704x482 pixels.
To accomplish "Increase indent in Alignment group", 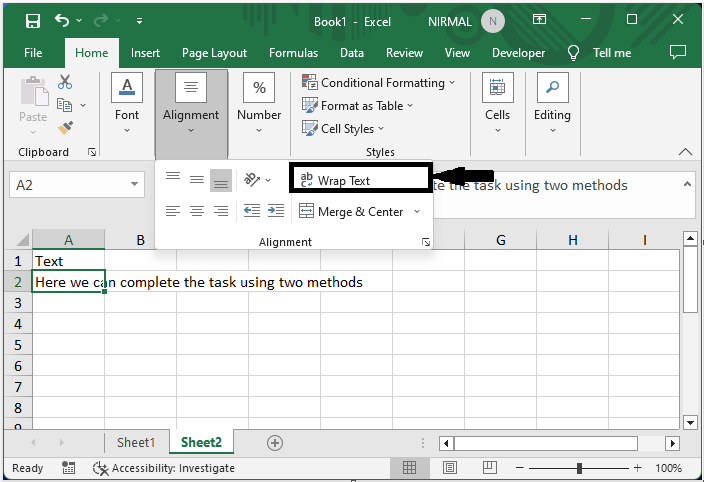I will 276,211.
